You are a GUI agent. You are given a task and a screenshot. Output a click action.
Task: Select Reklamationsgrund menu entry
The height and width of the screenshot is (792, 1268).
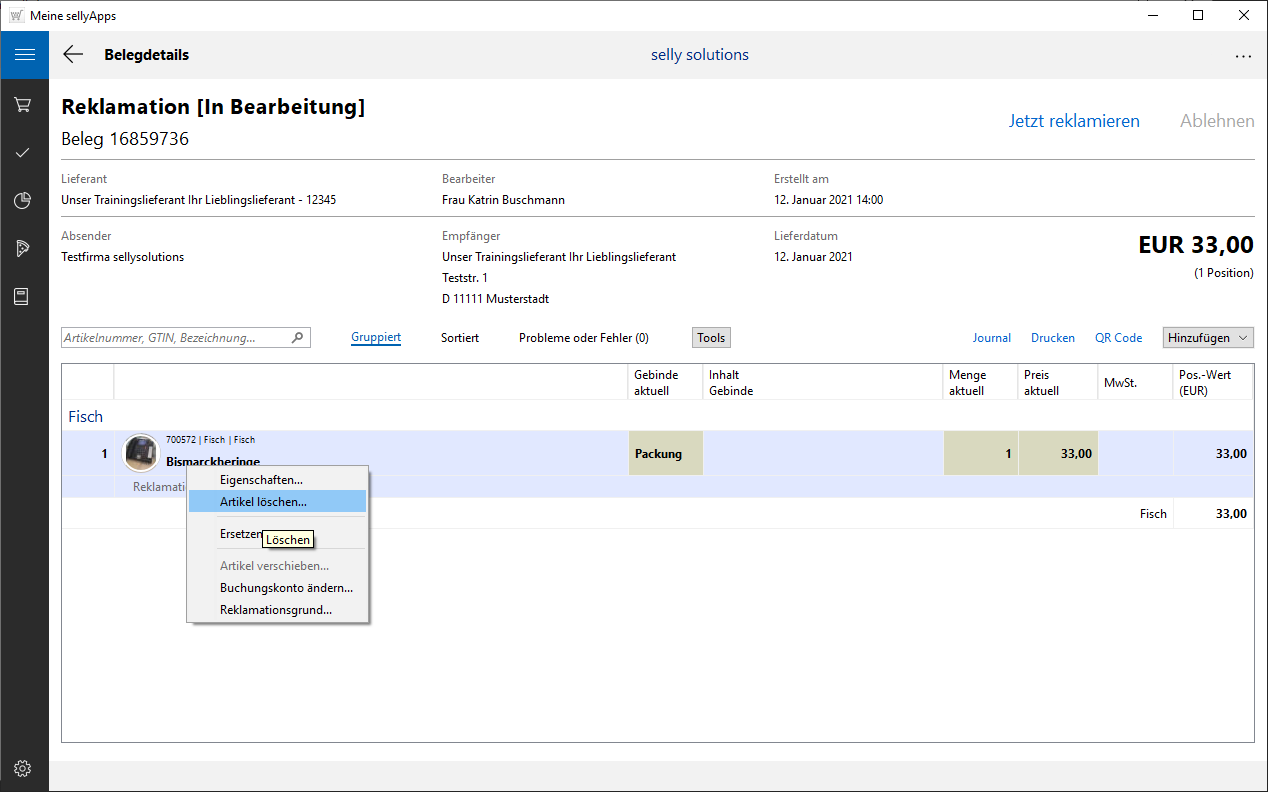[276, 610]
